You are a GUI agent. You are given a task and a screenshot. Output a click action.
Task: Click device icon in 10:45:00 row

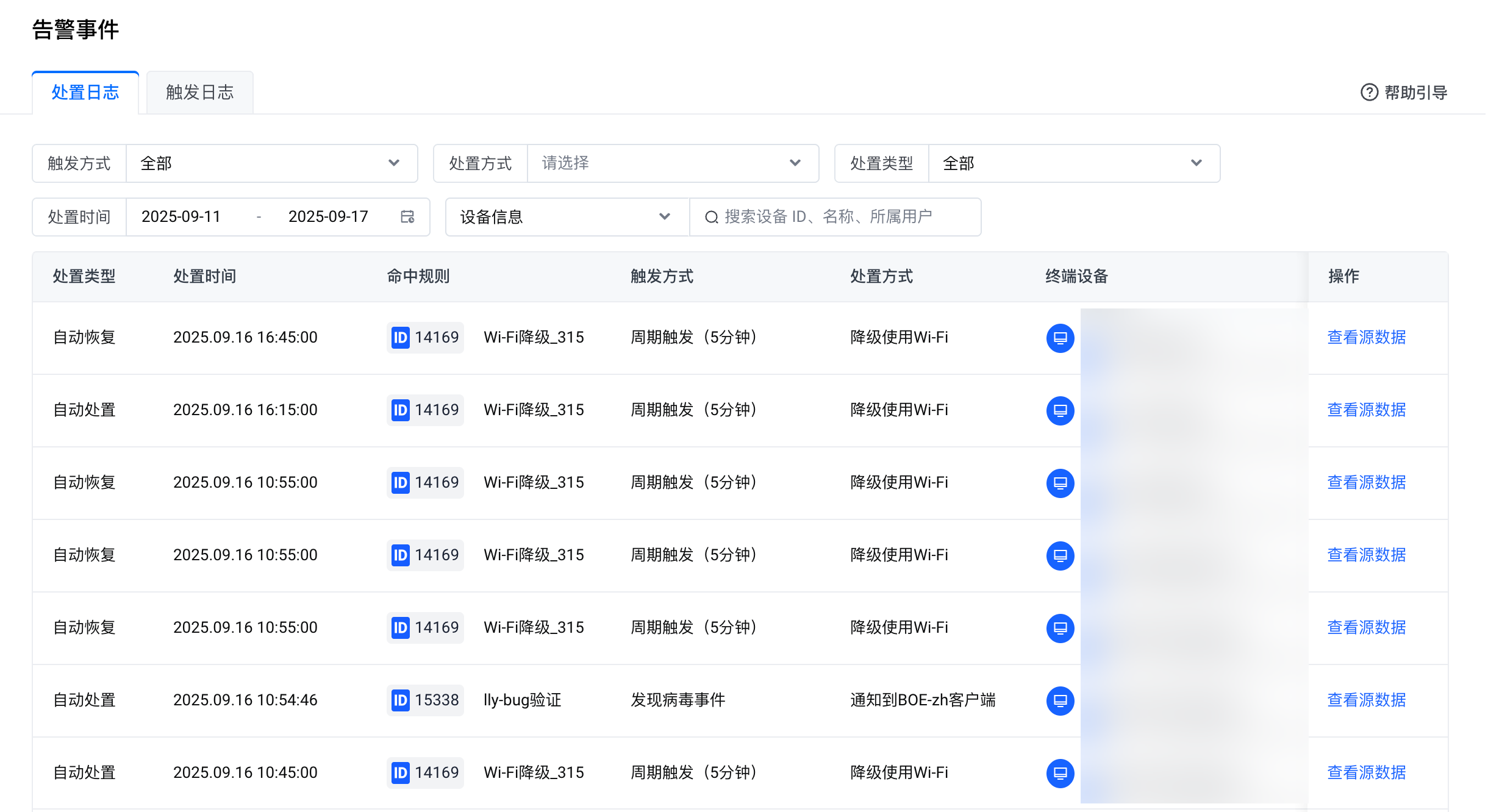(x=1060, y=773)
